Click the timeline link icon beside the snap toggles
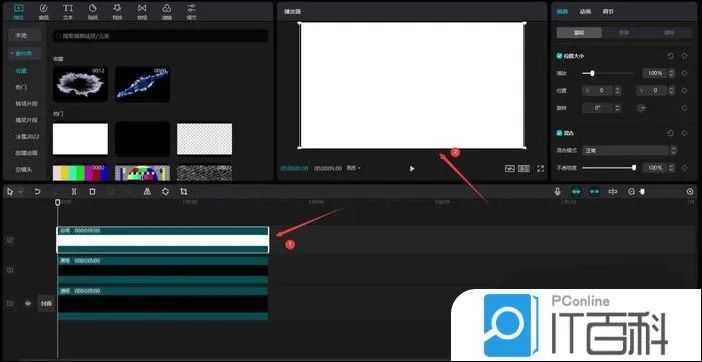702x362 pixels. tap(613, 192)
